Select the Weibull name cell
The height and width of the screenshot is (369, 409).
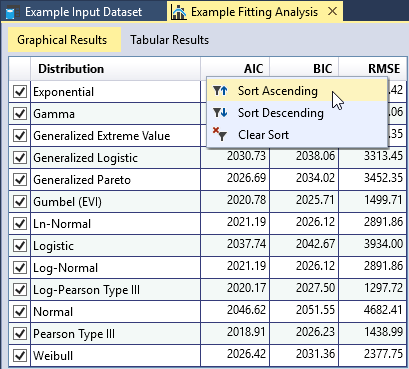pyautogui.click(x=115, y=356)
